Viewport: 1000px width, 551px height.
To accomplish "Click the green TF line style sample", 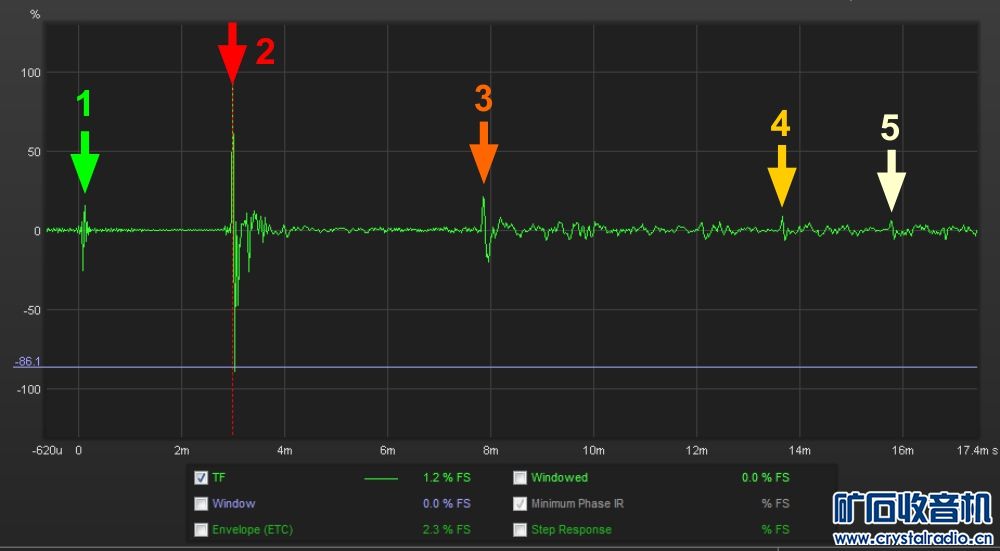I will pyautogui.click(x=381, y=478).
